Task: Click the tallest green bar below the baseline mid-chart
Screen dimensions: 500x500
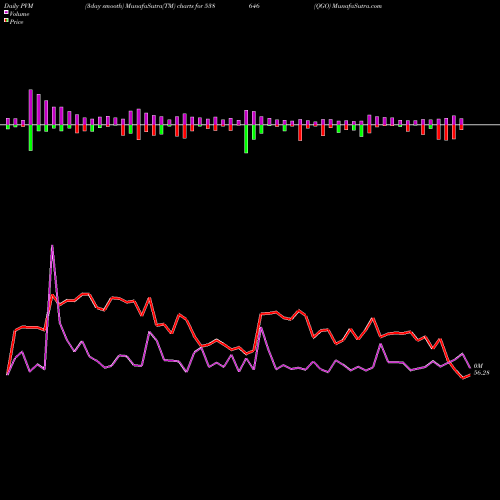Action: (x=246, y=139)
